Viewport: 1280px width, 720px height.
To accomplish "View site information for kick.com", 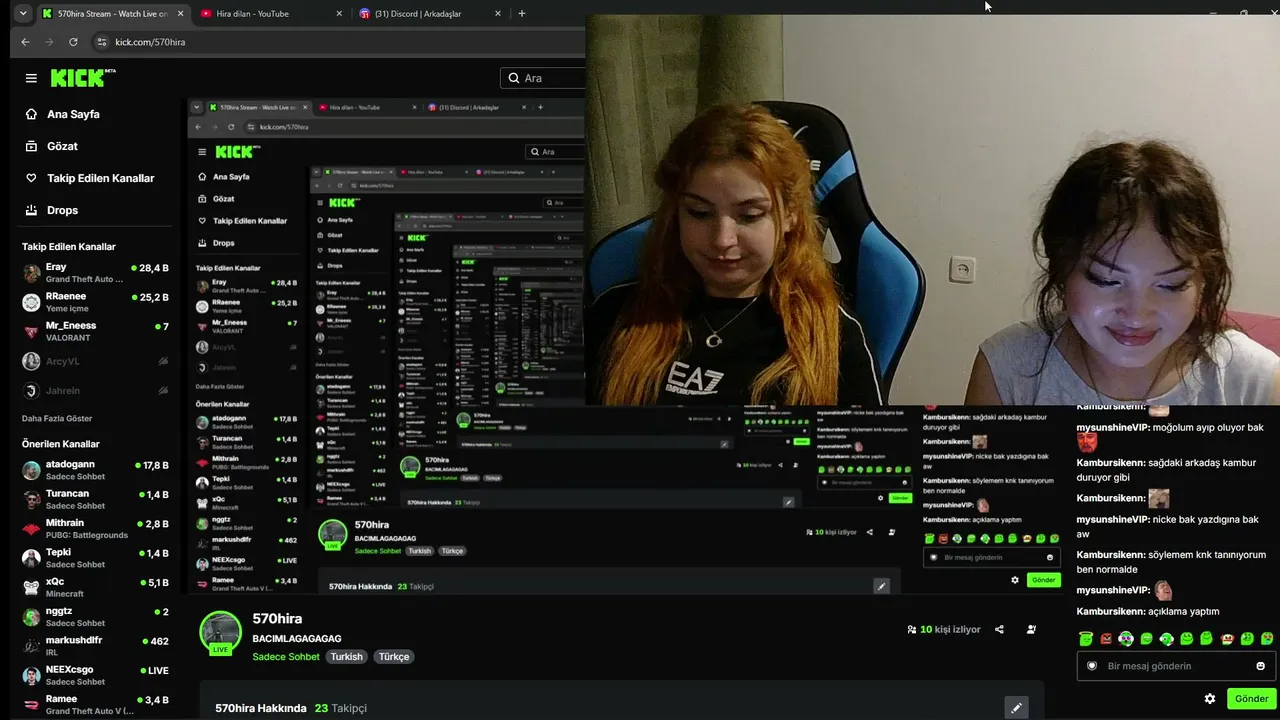I will pos(101,42).
